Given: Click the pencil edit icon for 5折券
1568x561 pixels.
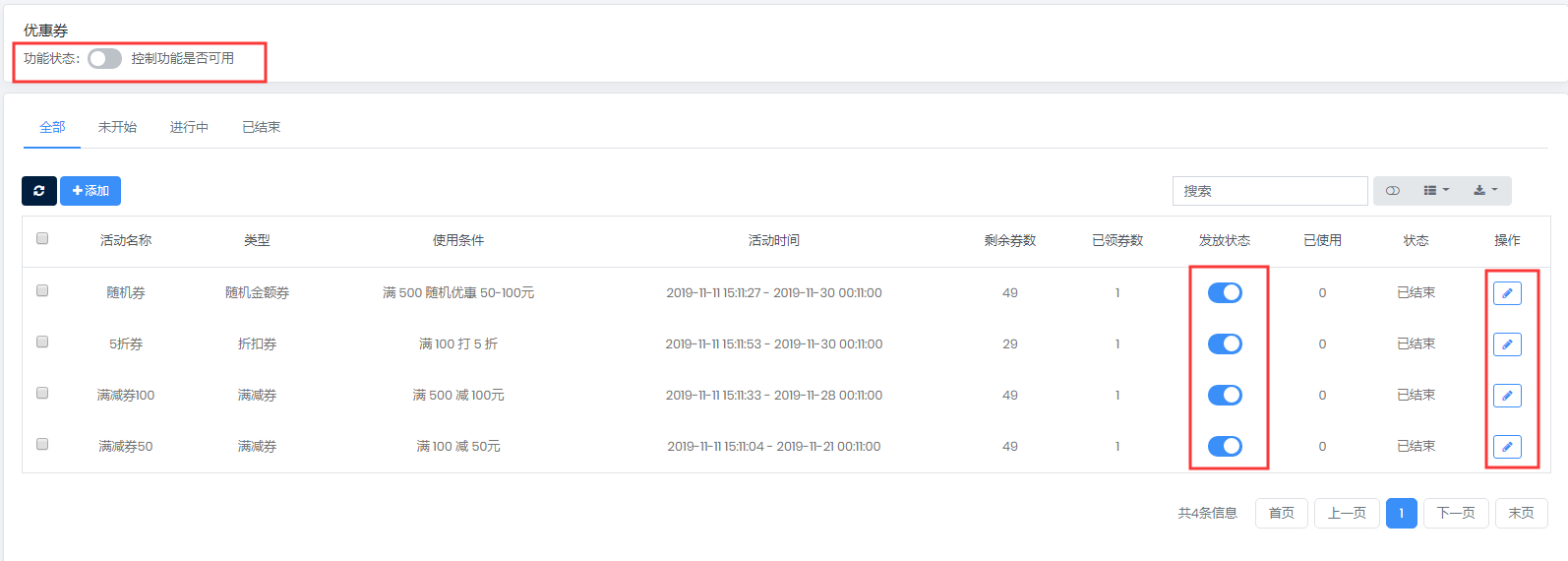Looking at the screenshot, I should [1507, 344].
